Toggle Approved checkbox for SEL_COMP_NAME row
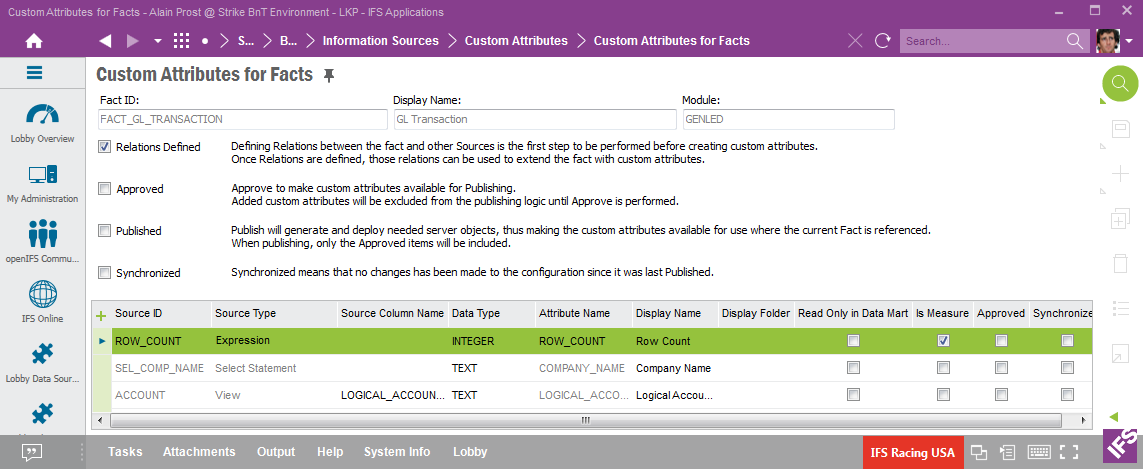The image size is (1143, 469). click(x=1002, y=368)
